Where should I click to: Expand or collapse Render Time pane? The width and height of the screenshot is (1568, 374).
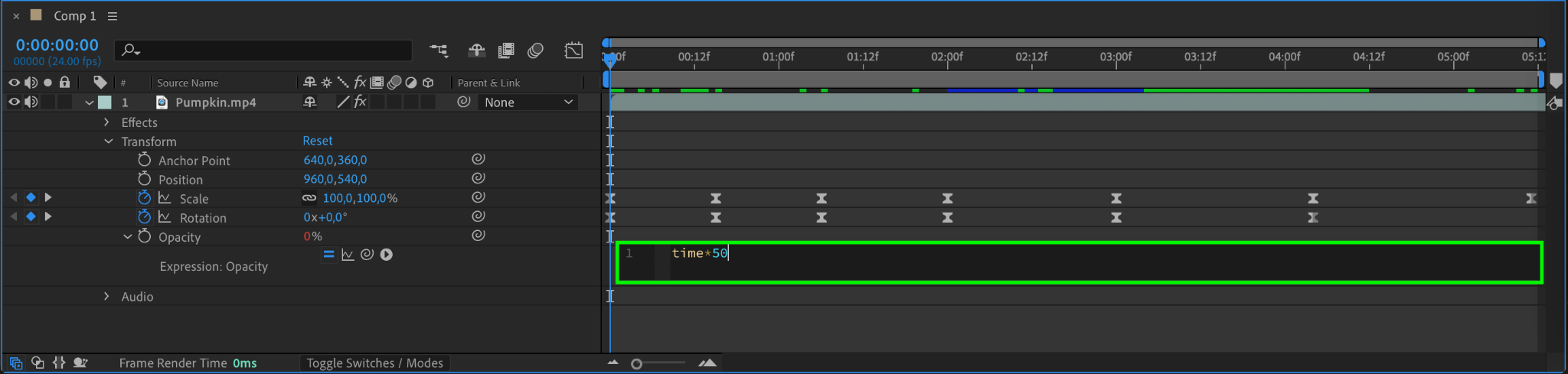[x=80, y=363]
